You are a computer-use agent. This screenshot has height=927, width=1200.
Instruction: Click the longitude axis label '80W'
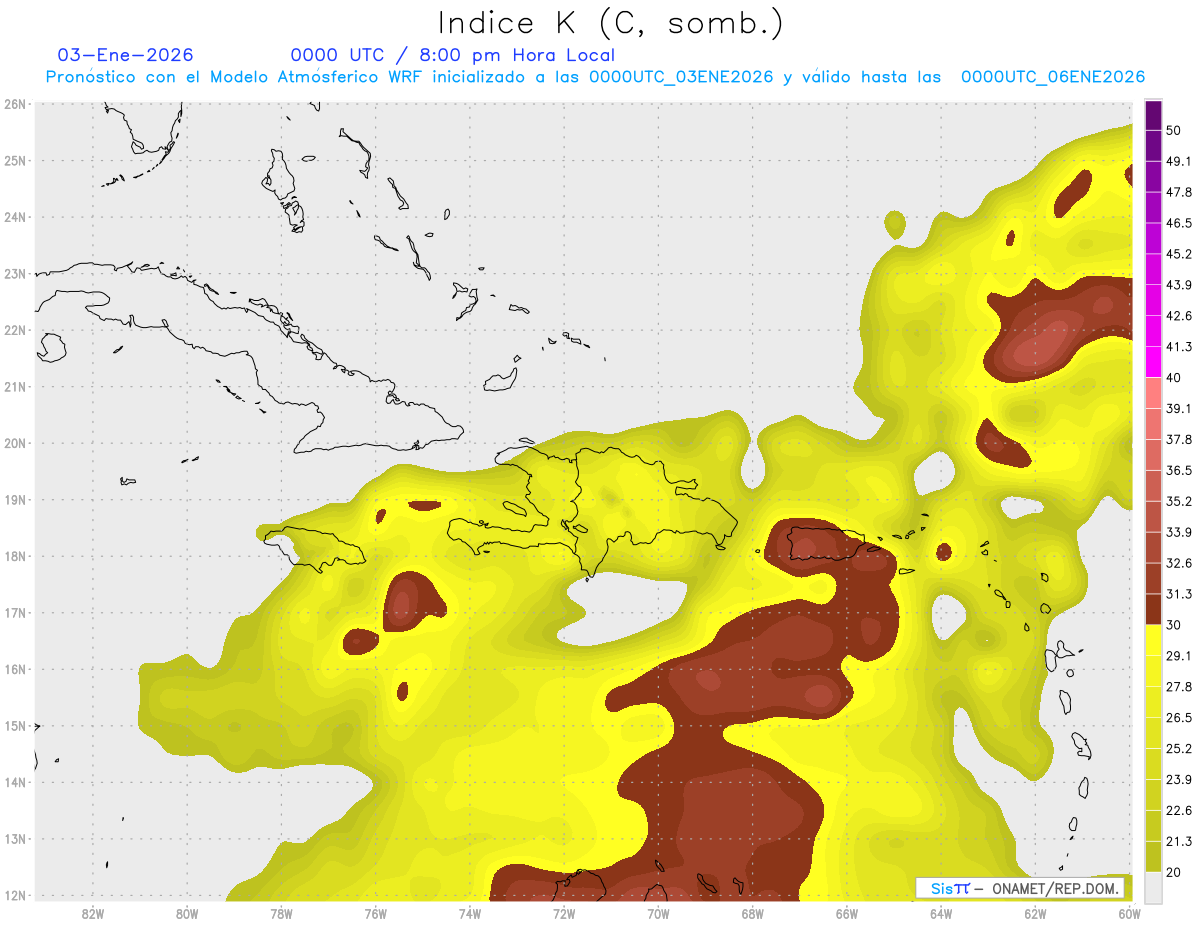point(187,913)
